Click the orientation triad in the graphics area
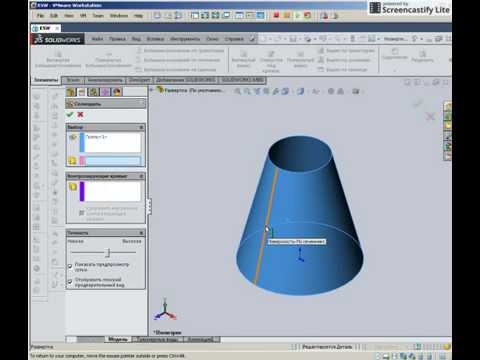Viewport: 480px width, 360px height. pos(165,311)
